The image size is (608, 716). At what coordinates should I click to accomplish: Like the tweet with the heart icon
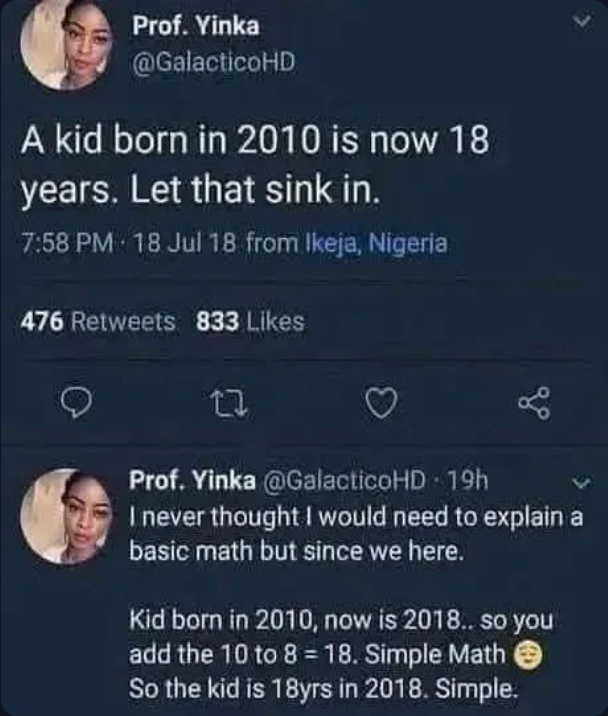378,406
